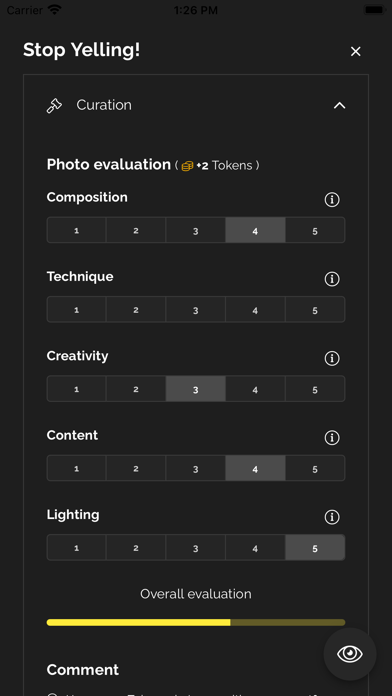
Task: View the Lighting info icon
Action: click(332, 517)
